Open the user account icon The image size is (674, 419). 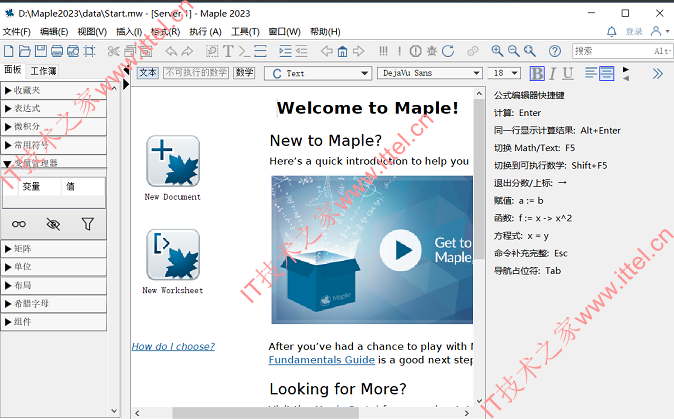pos(656,31)
